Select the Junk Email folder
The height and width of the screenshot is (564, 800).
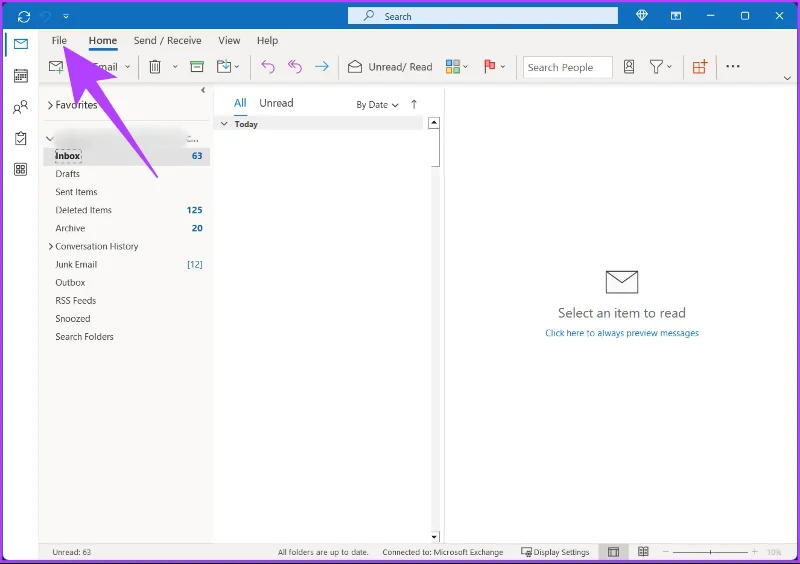point(127,264)
